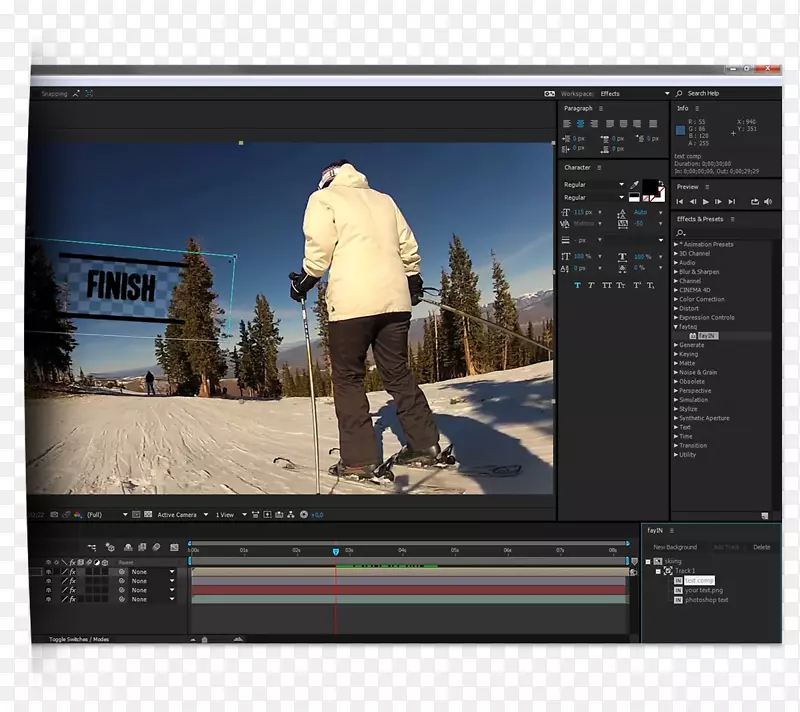The width and height of the screenshot is (800, 712).
Task: Hide the top fx layer with its eye toggle
Action: (47, 571)
